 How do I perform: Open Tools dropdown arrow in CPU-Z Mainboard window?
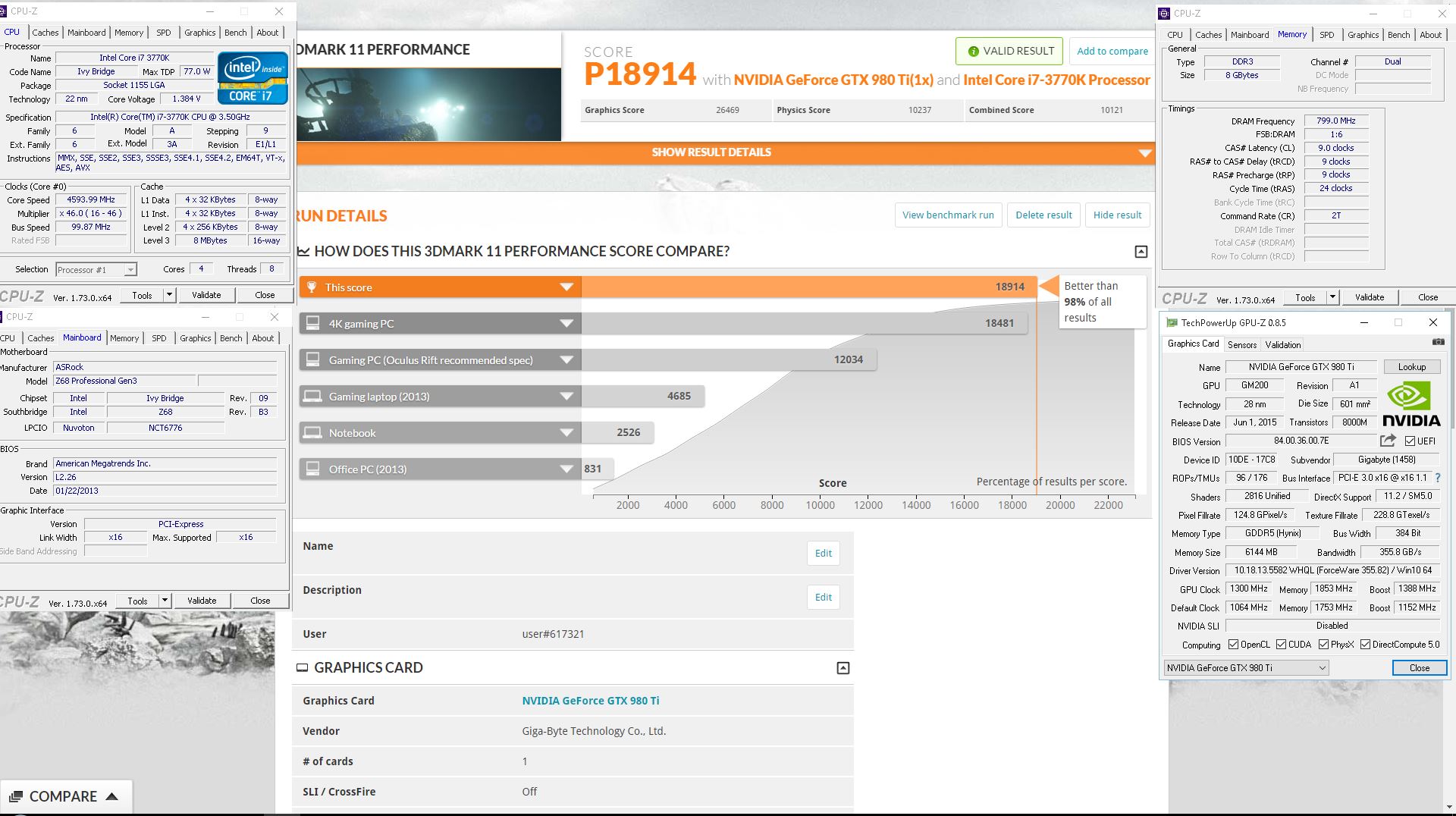[x=165, y=601]
